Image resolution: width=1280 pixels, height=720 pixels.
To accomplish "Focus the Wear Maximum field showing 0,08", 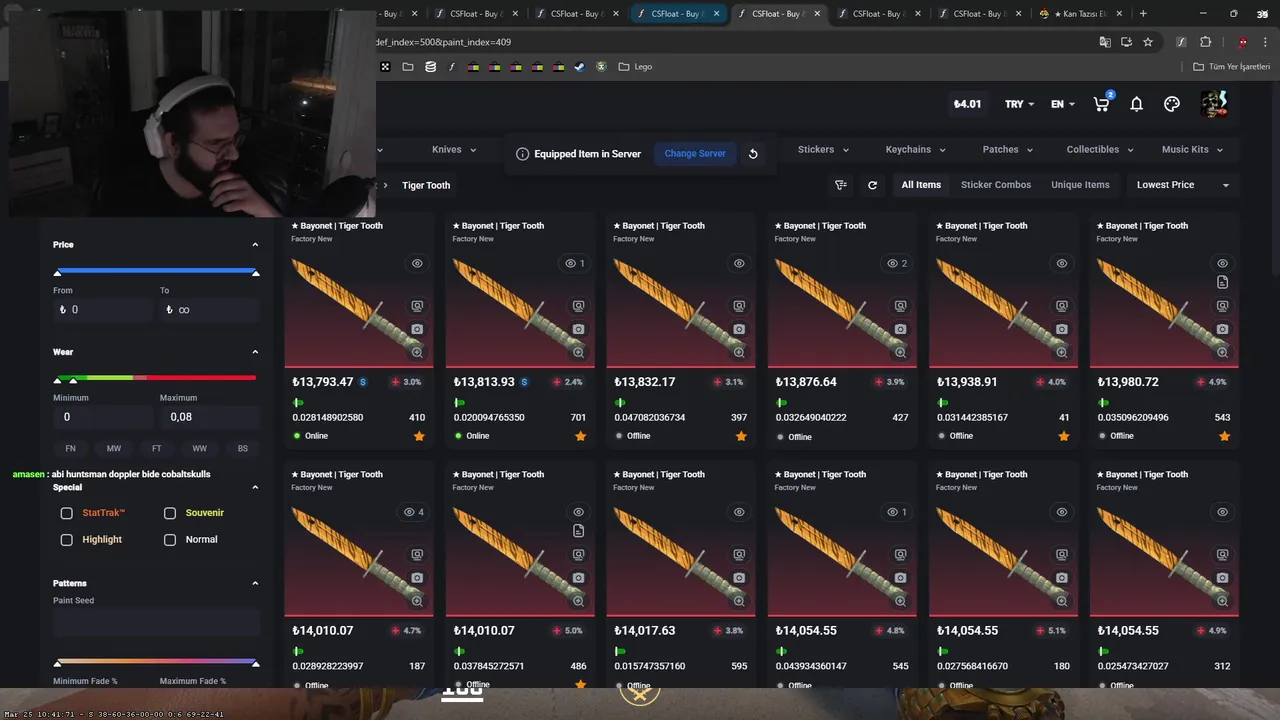I will click(x=209, y=417).
